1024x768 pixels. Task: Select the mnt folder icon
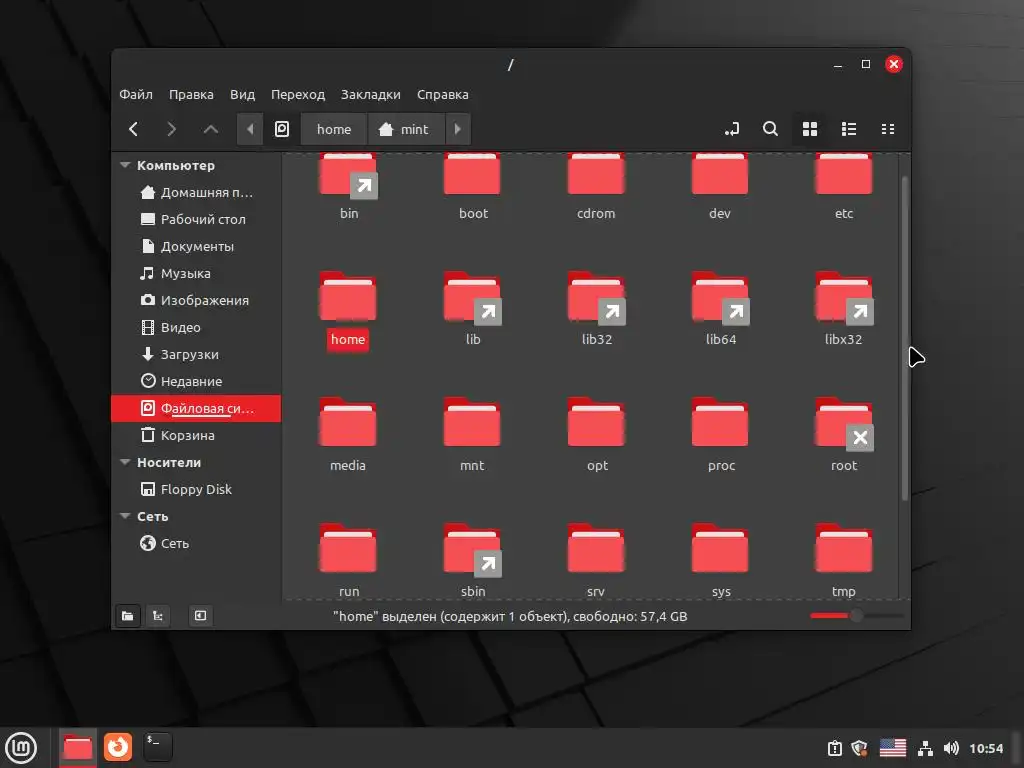coord(472,422)
